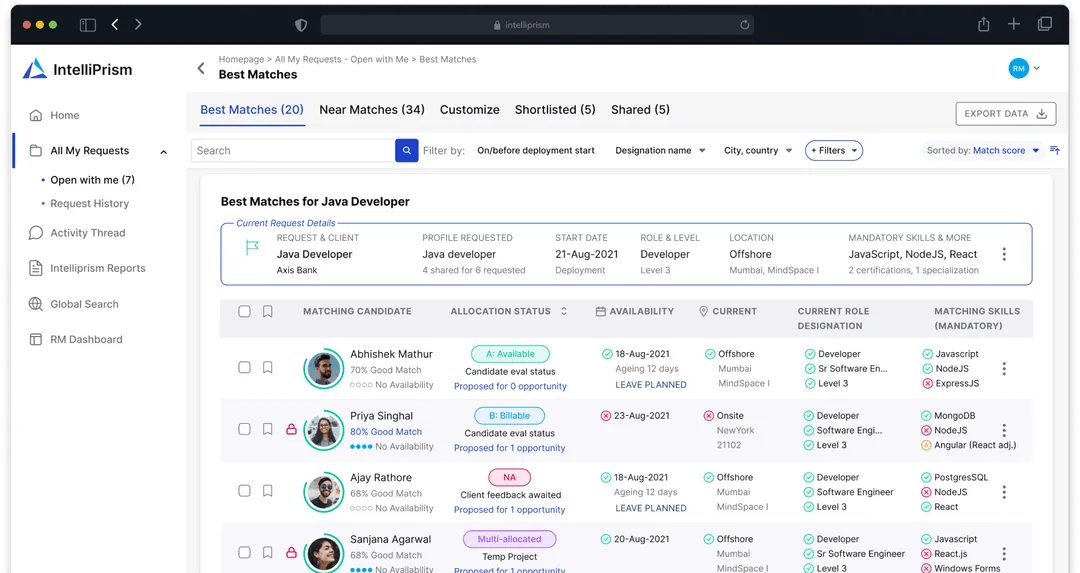The height and width of the screenshot is (573, 1080).
Task: Collapse the All My Requests sidebar section
Action: (163, 152)
